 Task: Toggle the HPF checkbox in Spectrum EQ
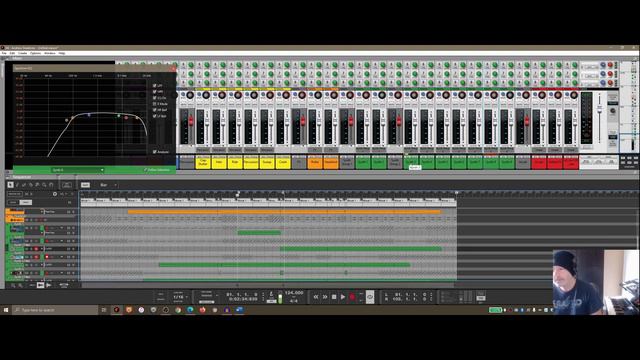click(x=155, y=92)
